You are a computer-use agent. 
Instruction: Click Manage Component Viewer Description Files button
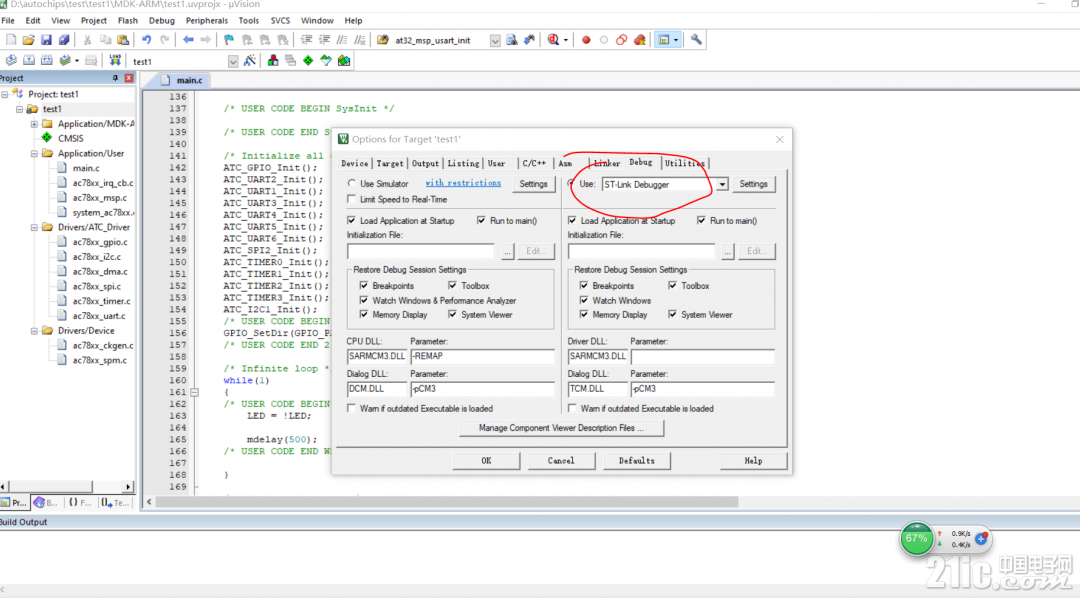[561, 428]
